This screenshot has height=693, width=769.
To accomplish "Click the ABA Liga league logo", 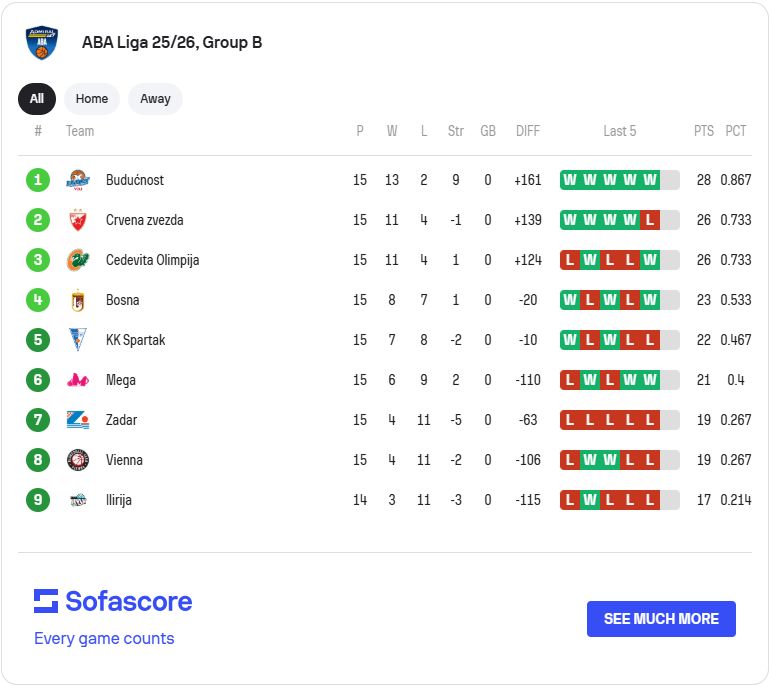I will click(x=41, y=43).
